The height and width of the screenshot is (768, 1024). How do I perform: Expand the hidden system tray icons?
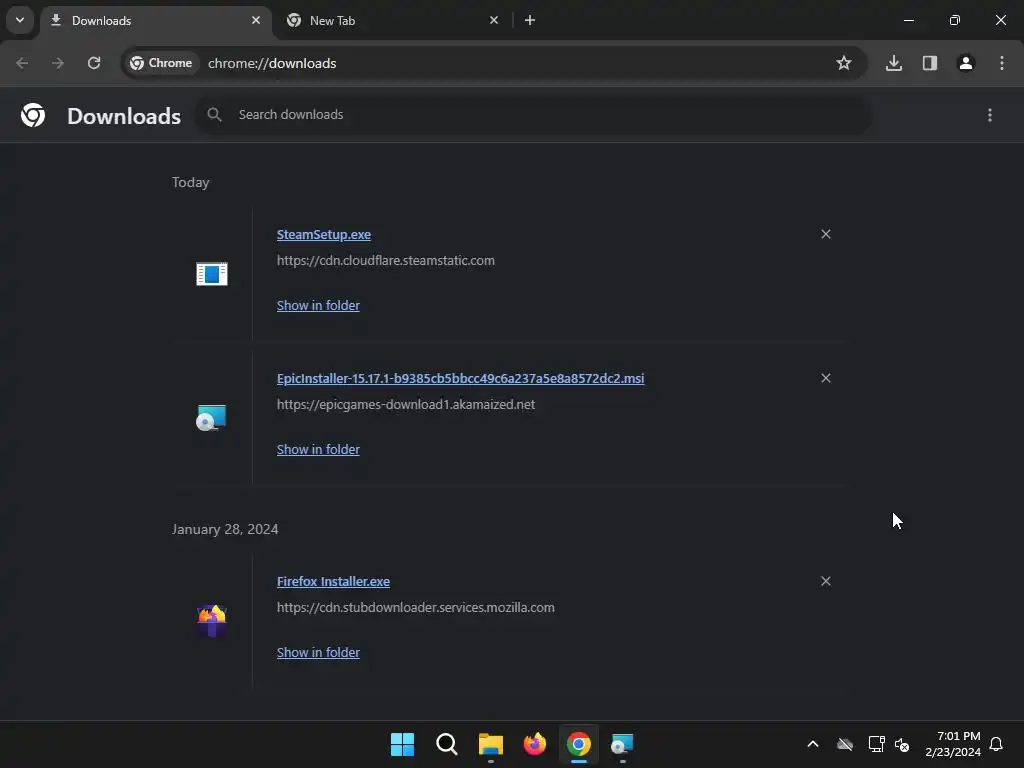click(813, 744)
